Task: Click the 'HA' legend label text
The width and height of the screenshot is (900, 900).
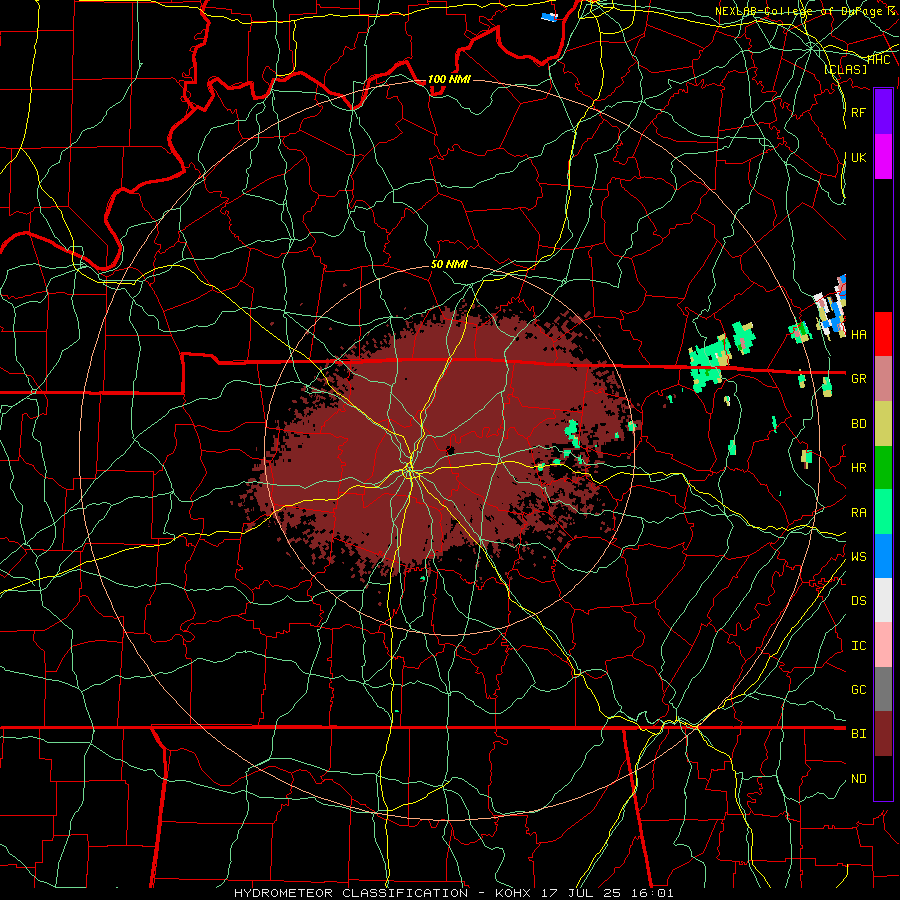Action: click(858, 335)
